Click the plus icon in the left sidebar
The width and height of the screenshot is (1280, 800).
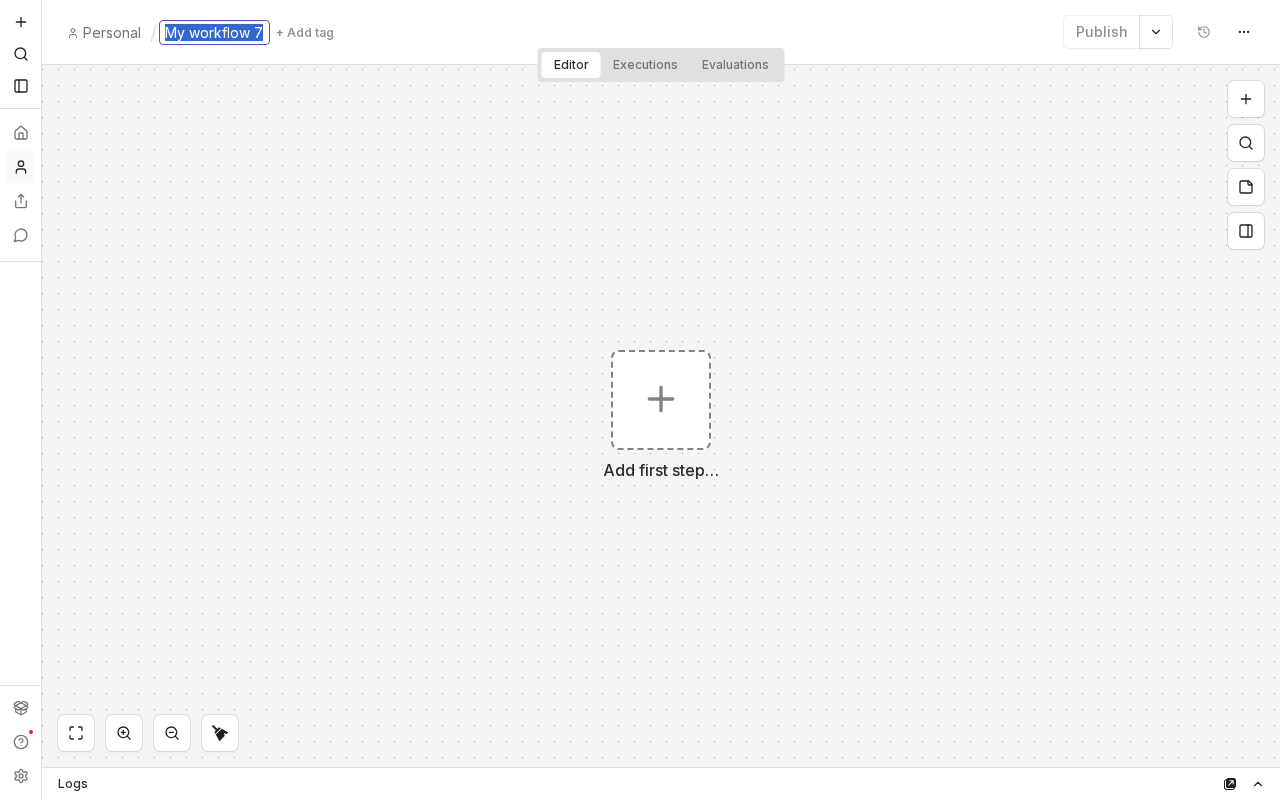(20, 22)
